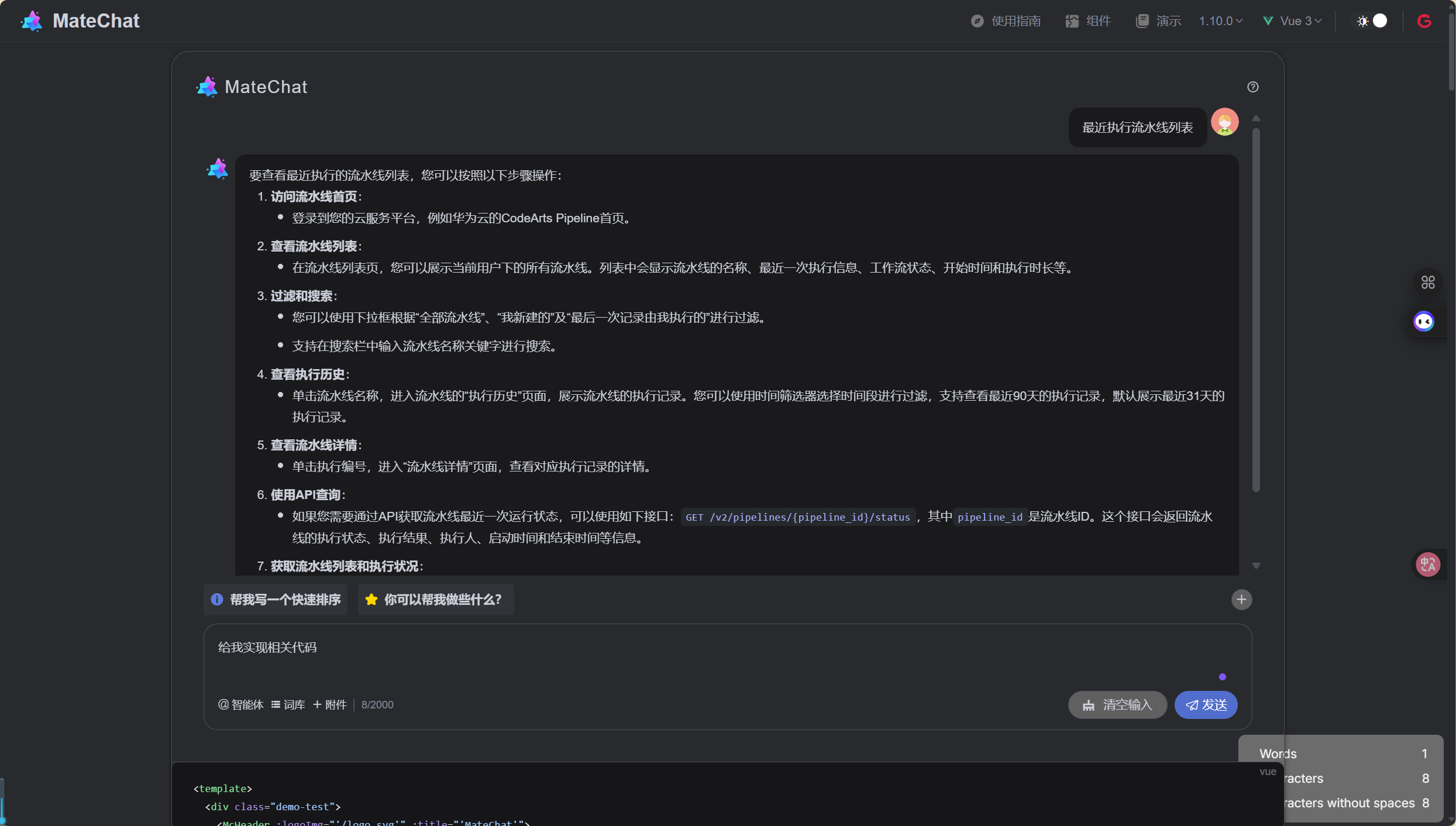Screen dimensions: 1456x826
Task: Click the plus icon beside prompt suggestions
Action: pos(1241,600)
